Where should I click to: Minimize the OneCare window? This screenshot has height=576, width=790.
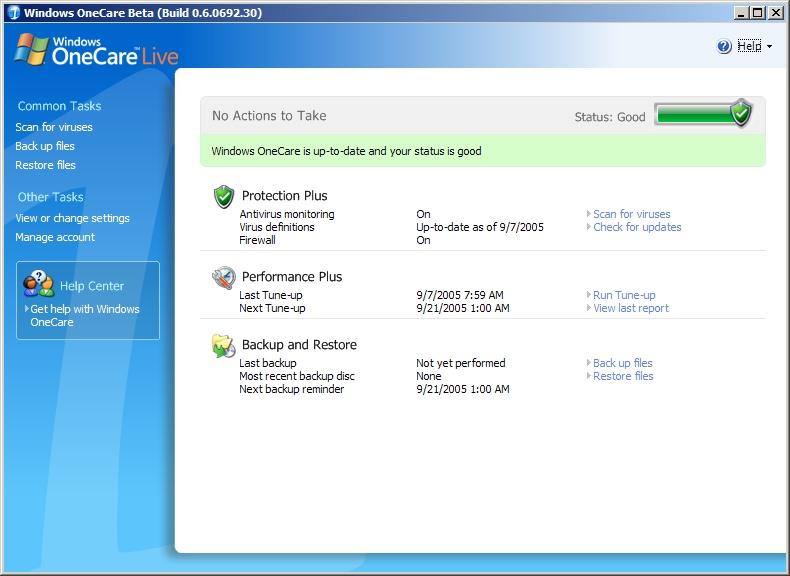point(741,13)
